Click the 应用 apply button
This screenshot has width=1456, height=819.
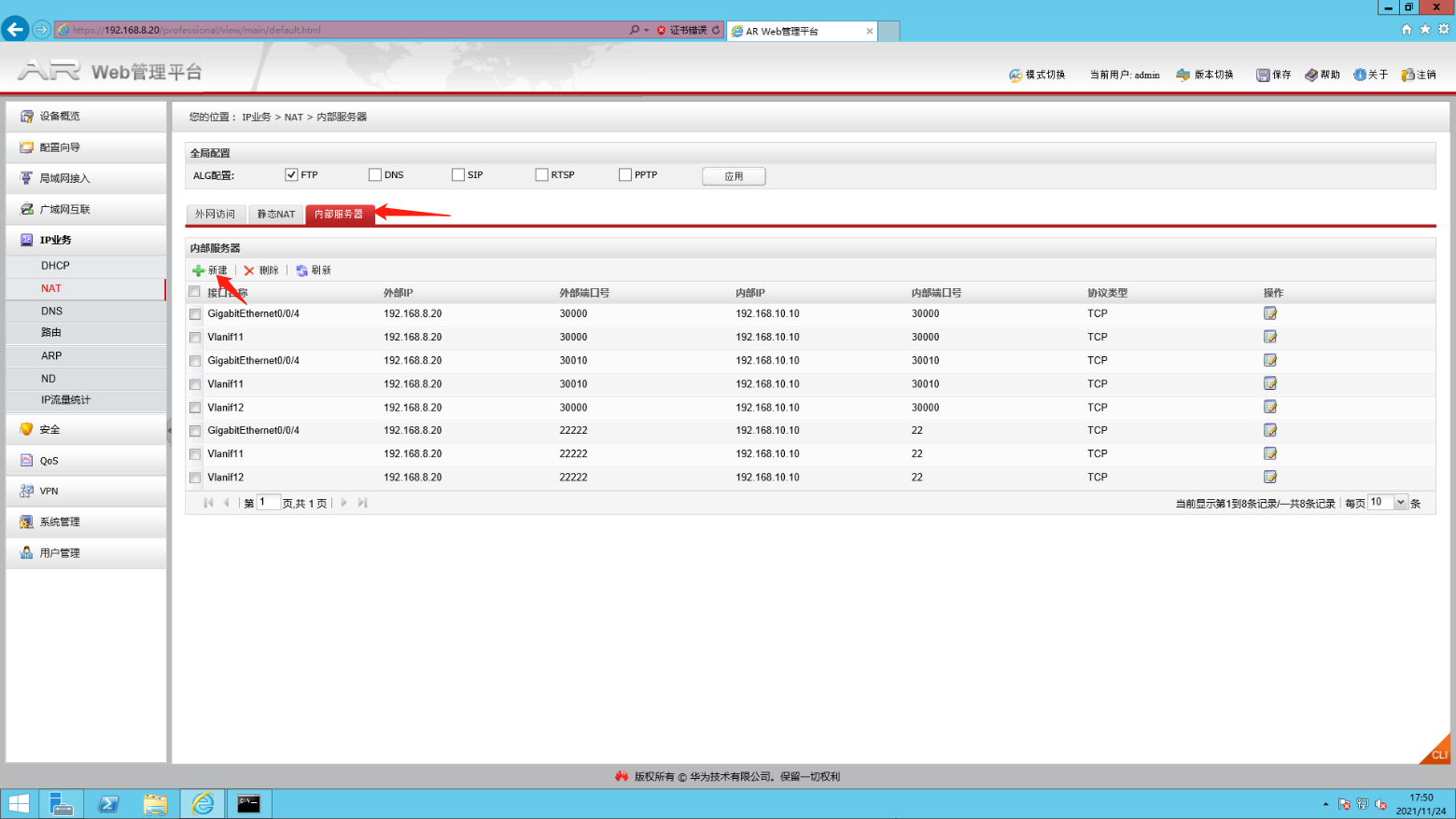click(x=734, y=176)
